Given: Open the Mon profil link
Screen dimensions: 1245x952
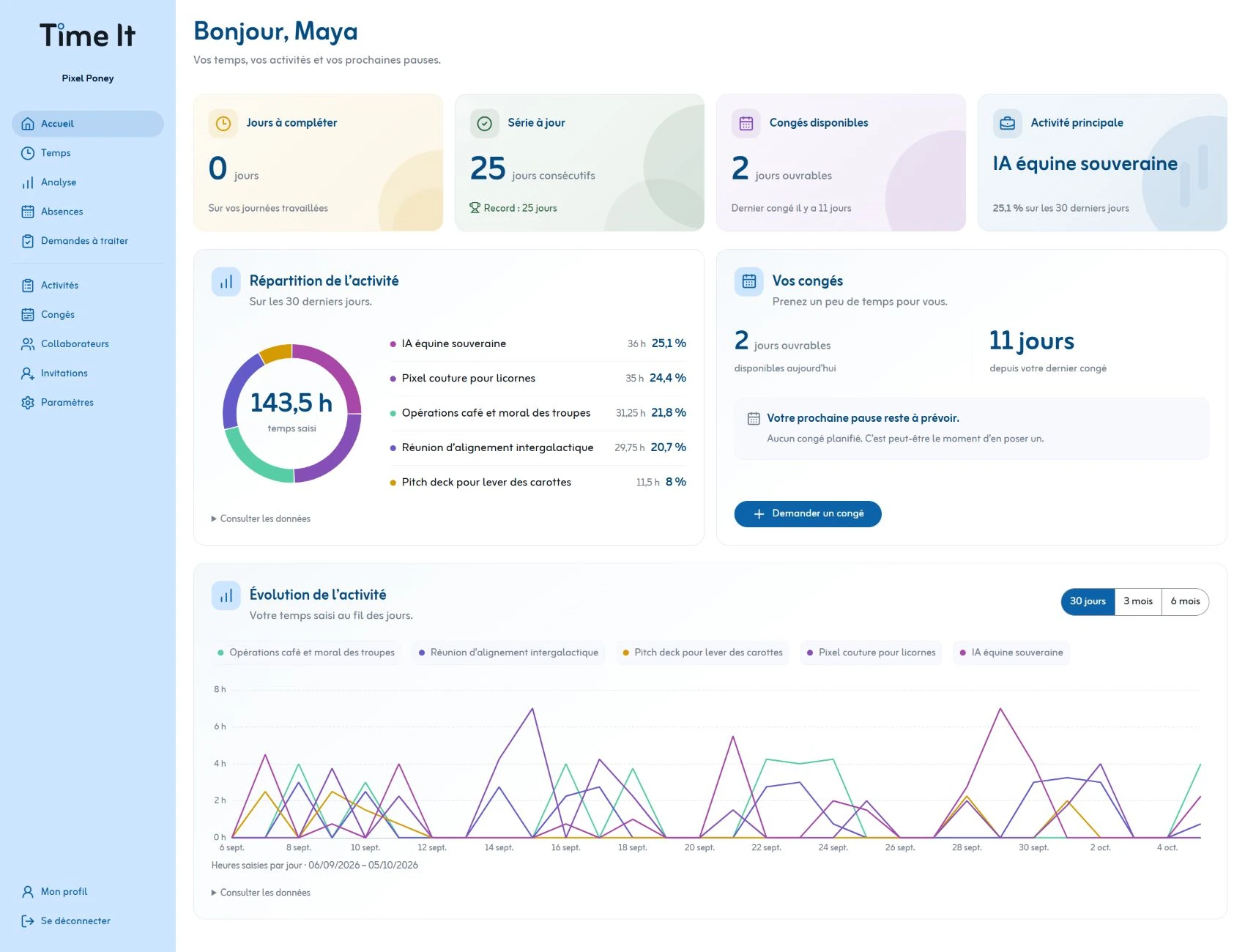Looking at the screenshot, I should (88, 892).
